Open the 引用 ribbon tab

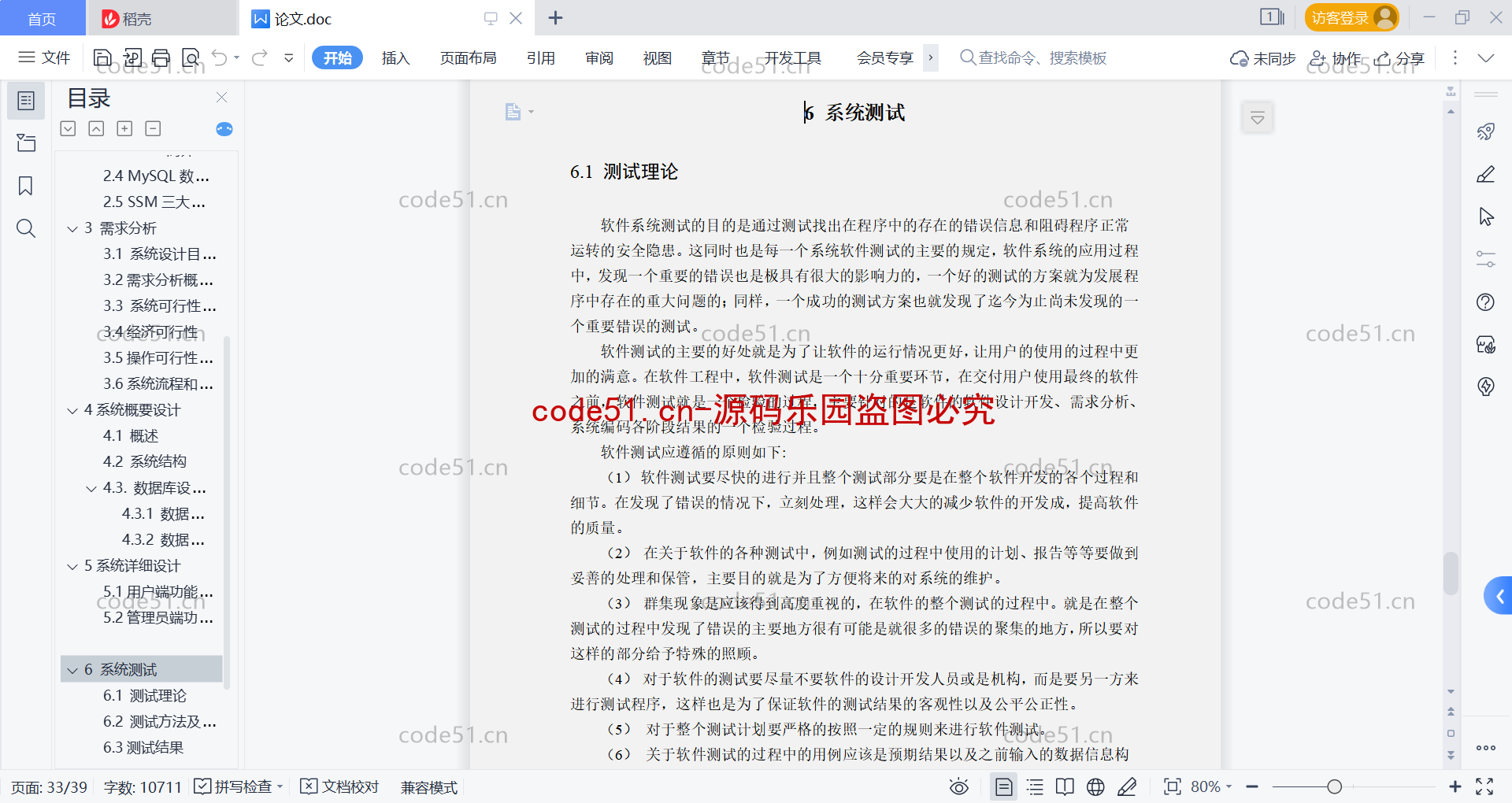[x=541, y=57]
